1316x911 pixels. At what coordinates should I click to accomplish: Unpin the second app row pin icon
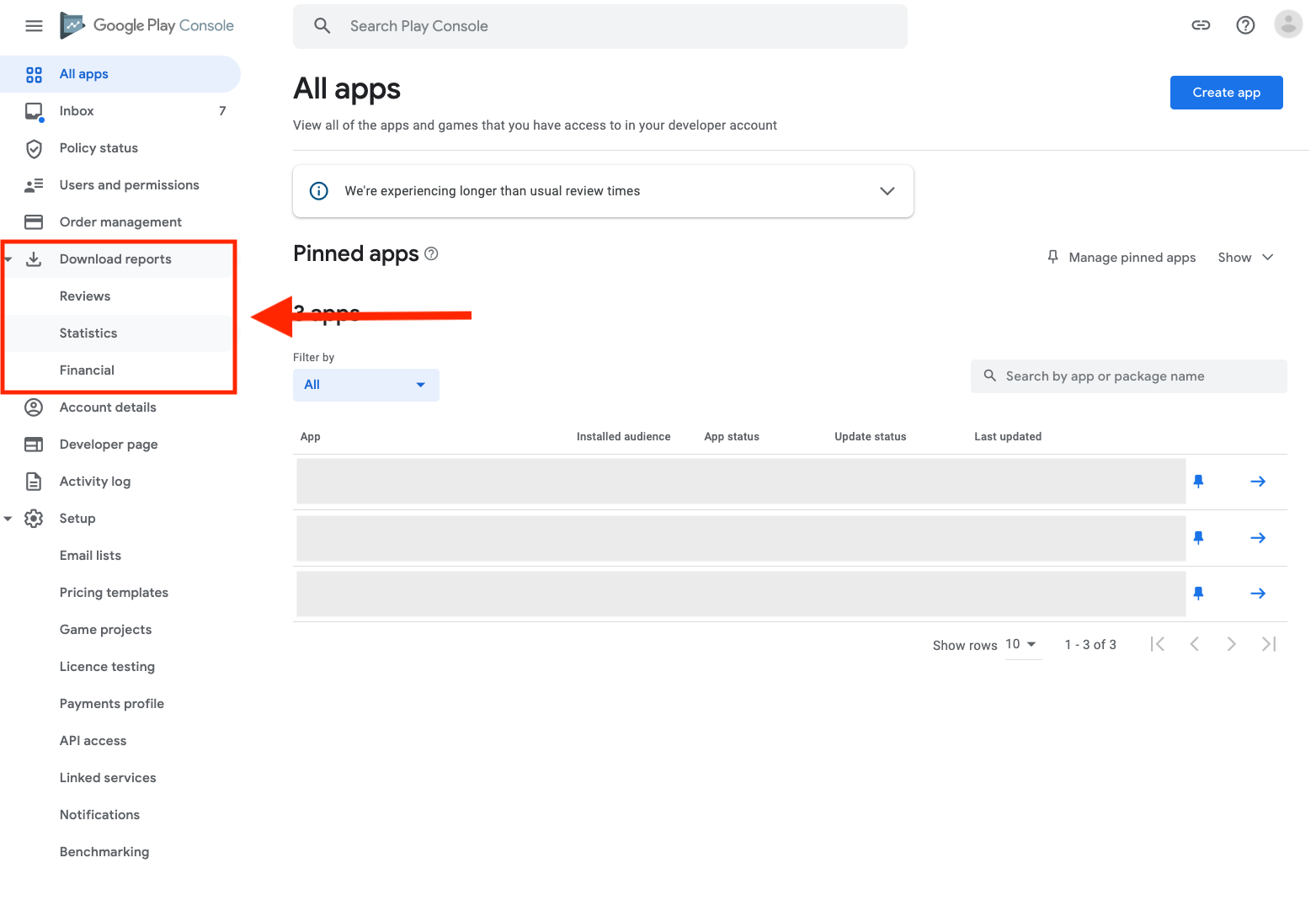(1198, 538)
